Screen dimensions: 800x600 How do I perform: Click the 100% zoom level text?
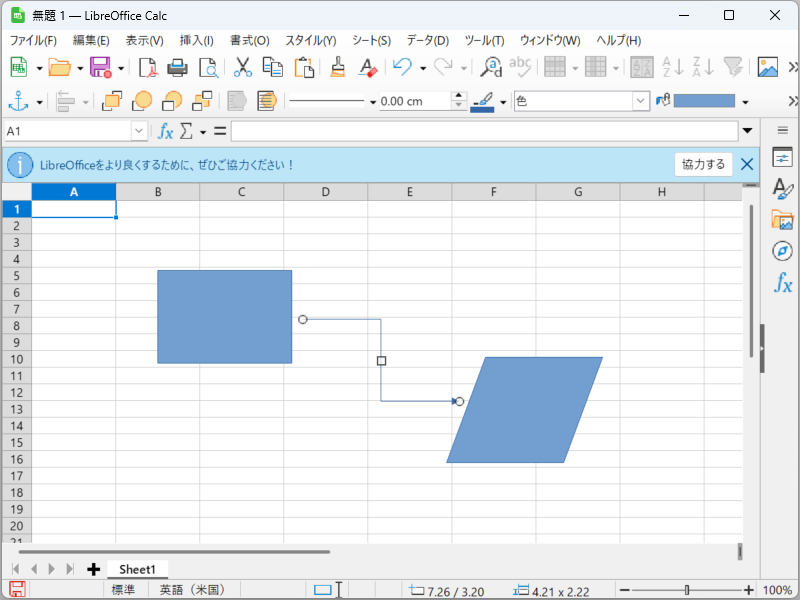[x=777, y=590]
